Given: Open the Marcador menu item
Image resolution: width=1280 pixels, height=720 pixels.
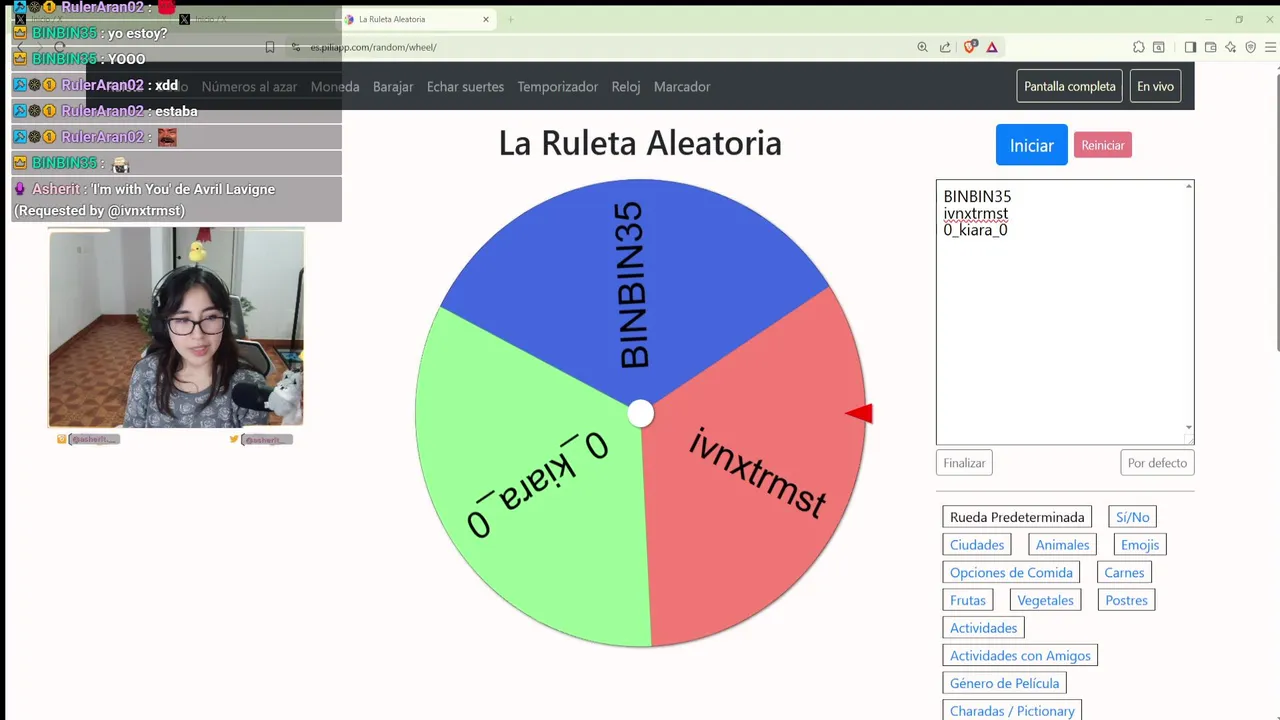Looking at the screenshot, I should 682,87.
